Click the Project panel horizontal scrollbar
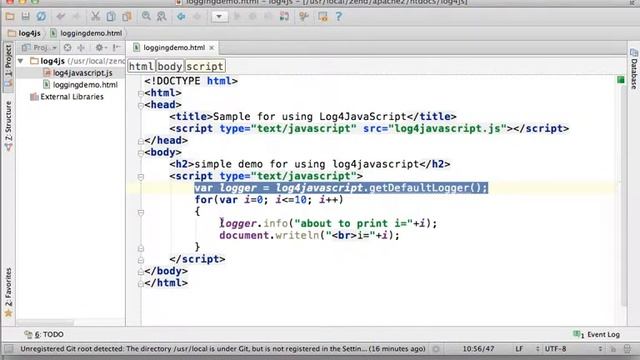This screenshot has height=360, width=640. coord(45,322)
